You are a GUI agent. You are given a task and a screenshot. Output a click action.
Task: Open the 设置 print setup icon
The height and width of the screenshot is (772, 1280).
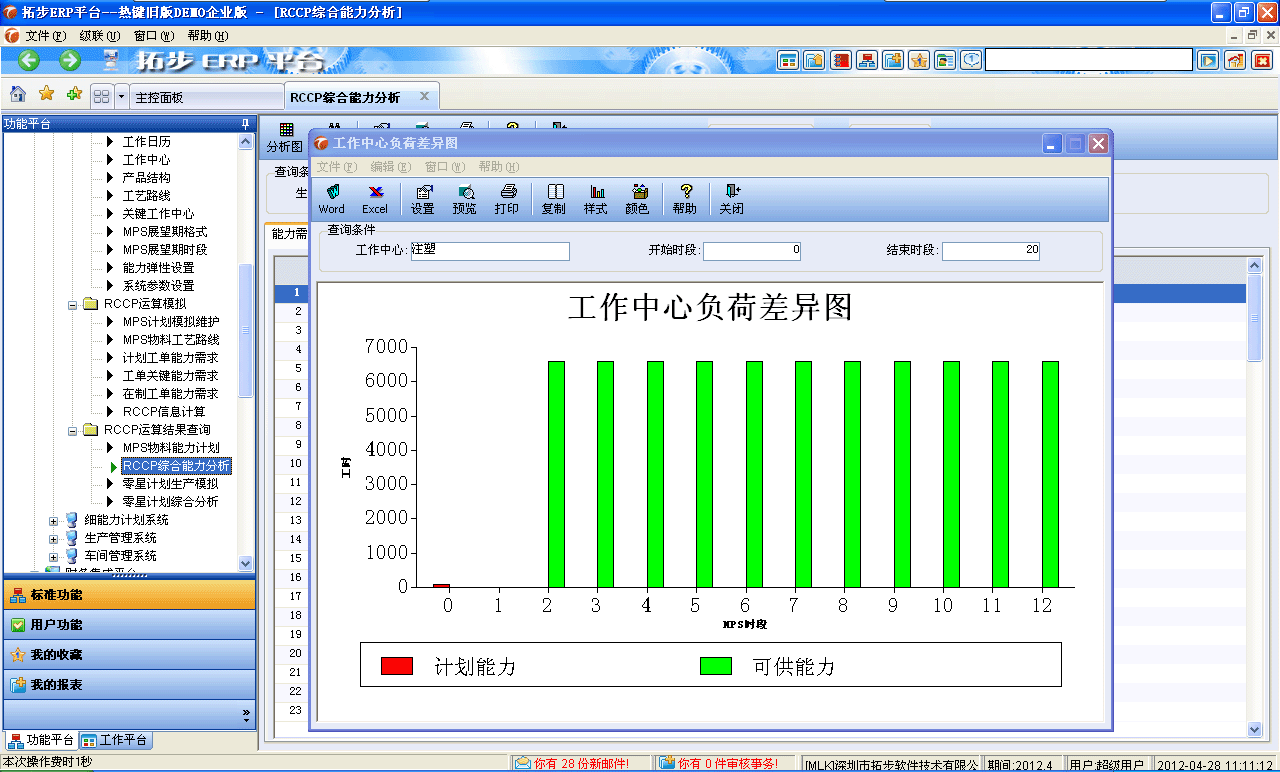pos(421,198)
